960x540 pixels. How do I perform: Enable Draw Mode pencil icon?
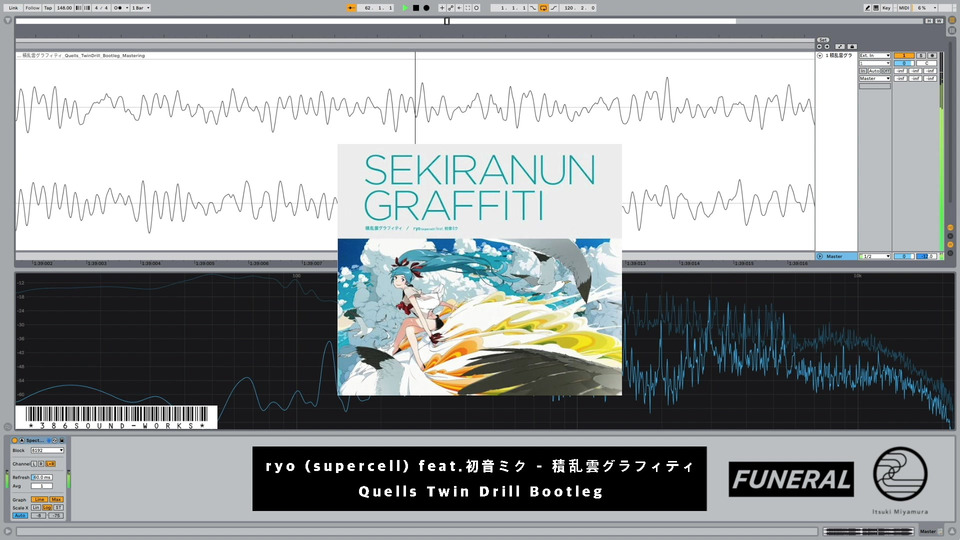(868, 8)
